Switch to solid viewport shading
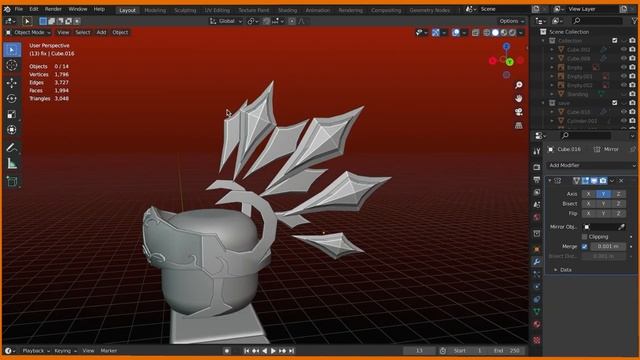The image size is (640, 360). 496,33
